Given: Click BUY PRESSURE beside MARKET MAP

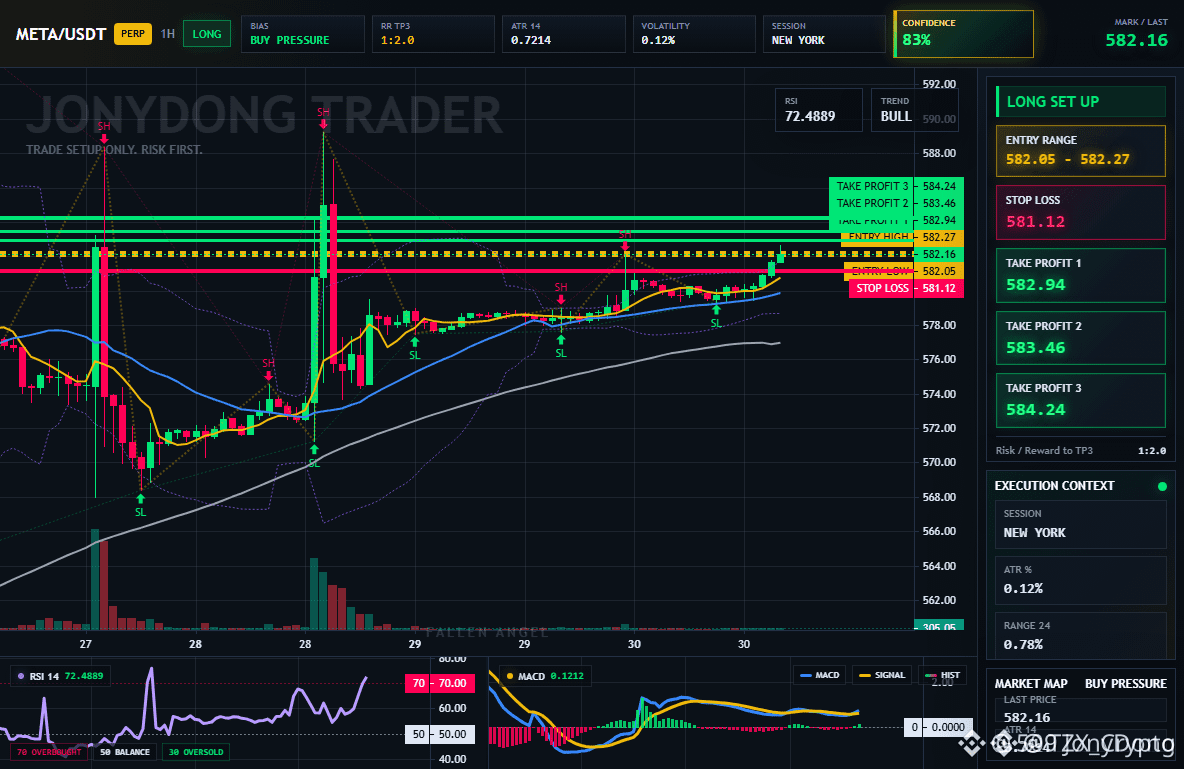Looking at the screenshot, I should click(1126, 684).
